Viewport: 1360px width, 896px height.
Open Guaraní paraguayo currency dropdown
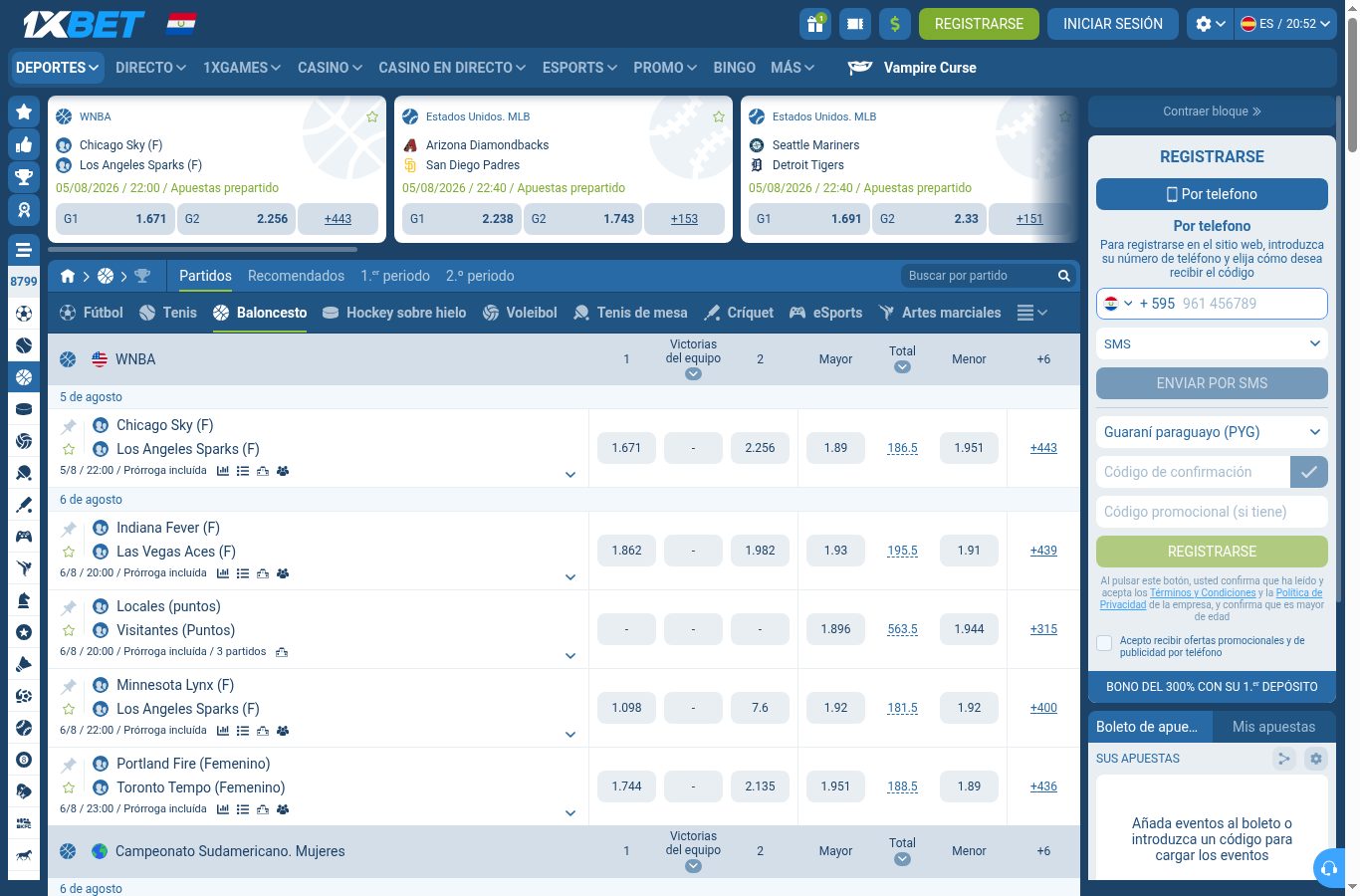[1212, 432]
